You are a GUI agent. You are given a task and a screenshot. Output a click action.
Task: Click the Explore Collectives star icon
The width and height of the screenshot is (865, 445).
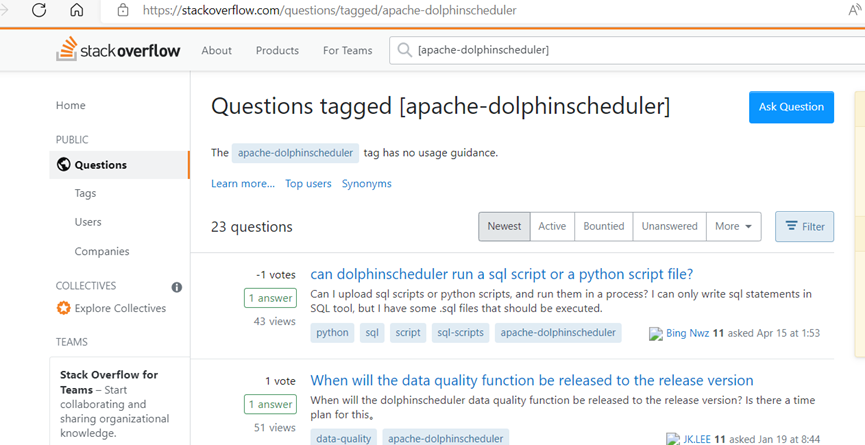click(x=63, y=308)
